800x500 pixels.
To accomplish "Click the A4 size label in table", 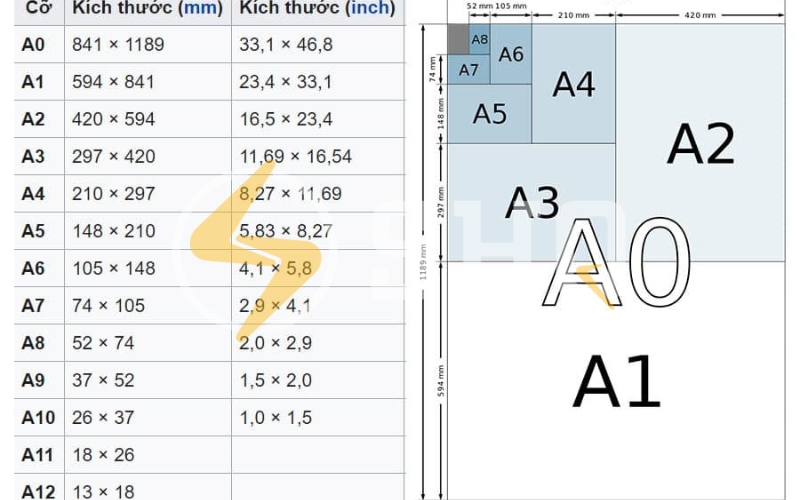I will point(33,194).
